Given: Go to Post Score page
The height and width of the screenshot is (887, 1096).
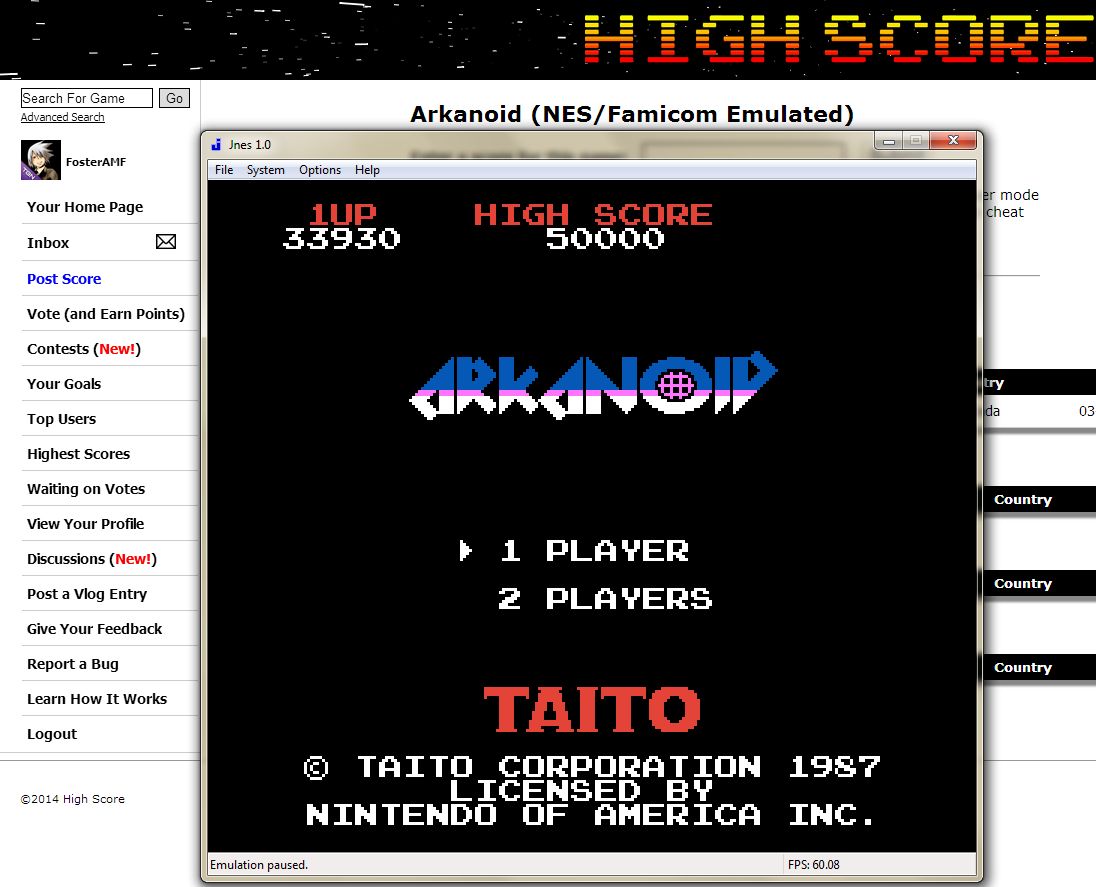Looking at the screenshot, I should pyautogui.click(x=64, y=279).
